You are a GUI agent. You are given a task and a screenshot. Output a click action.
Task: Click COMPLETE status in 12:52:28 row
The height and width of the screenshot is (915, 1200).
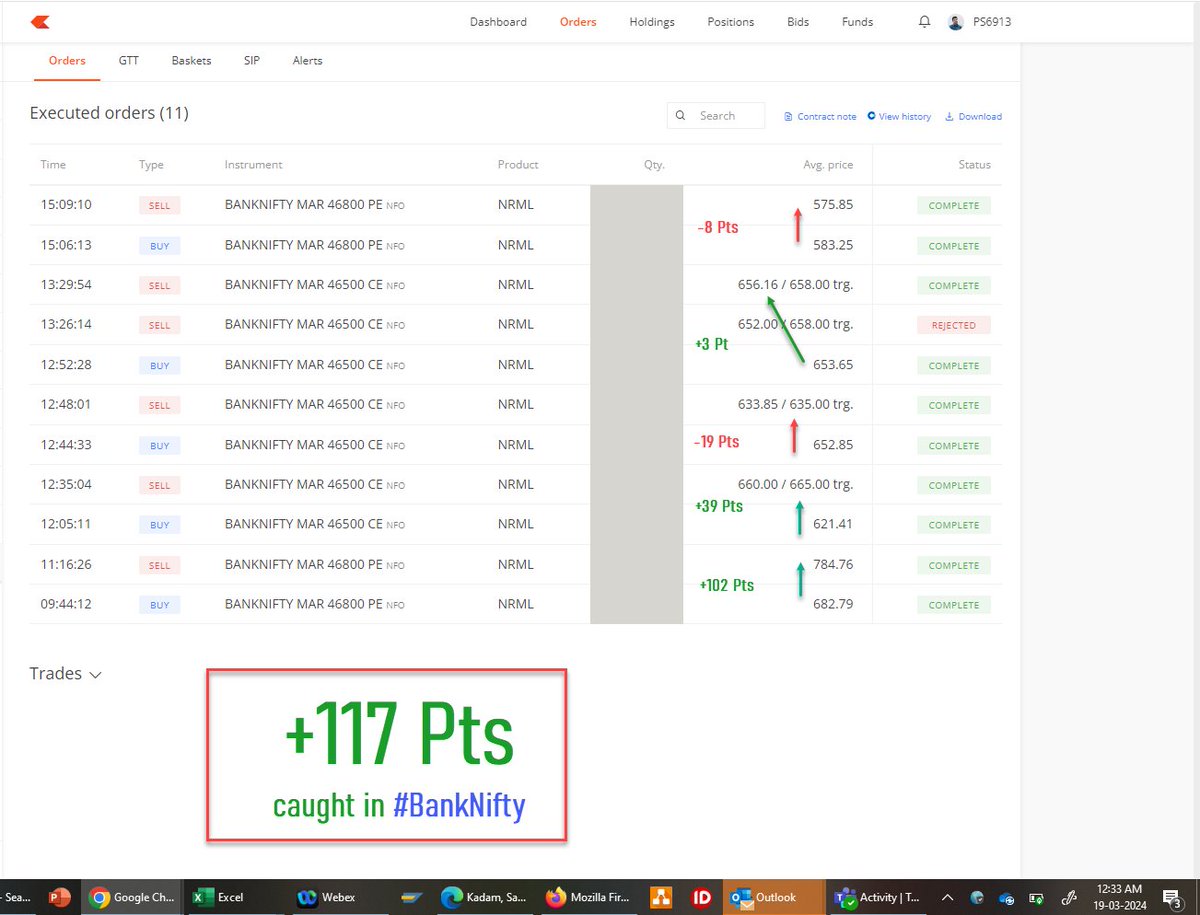(x=954, y=365)
